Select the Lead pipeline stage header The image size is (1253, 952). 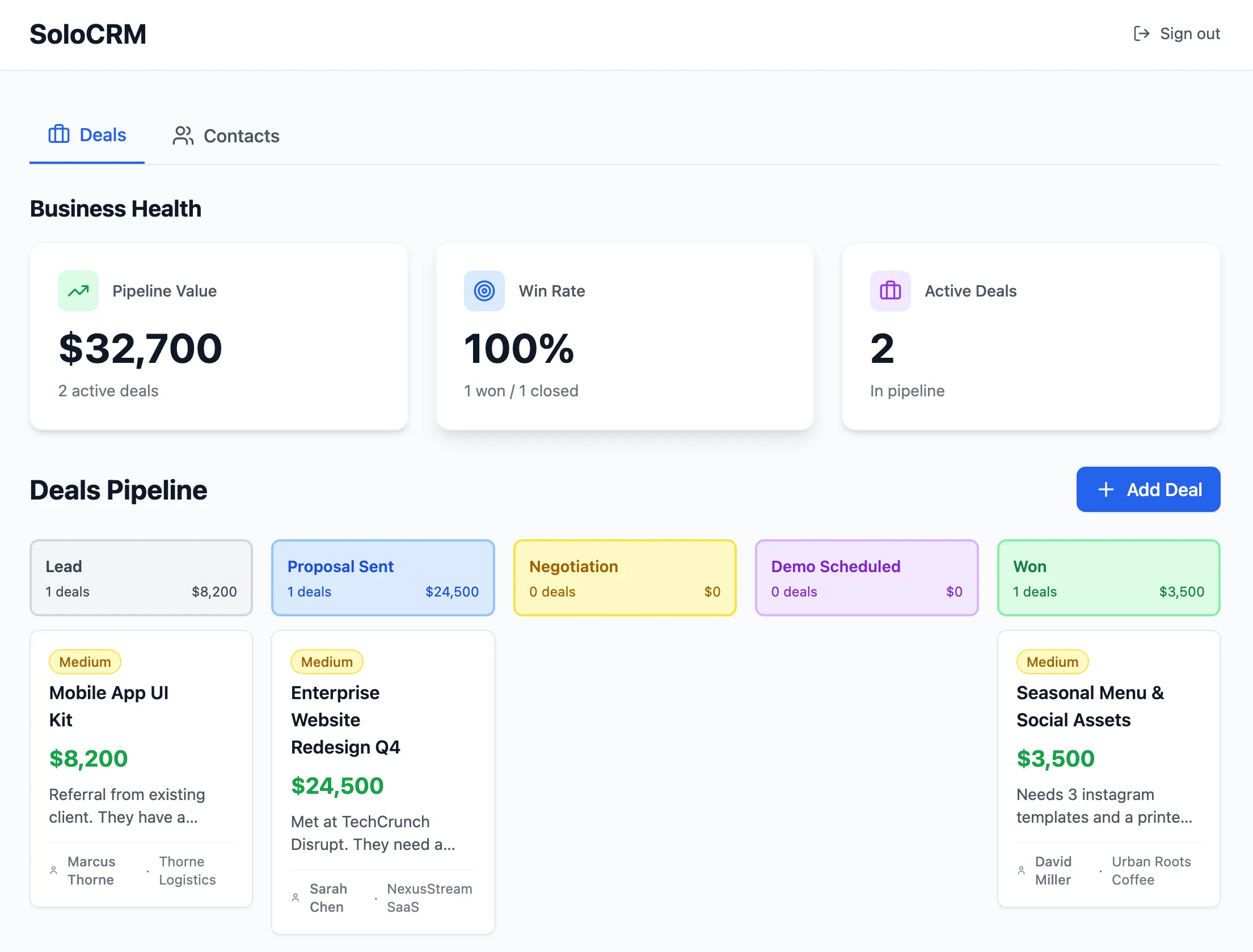click(x=141, y=577)
